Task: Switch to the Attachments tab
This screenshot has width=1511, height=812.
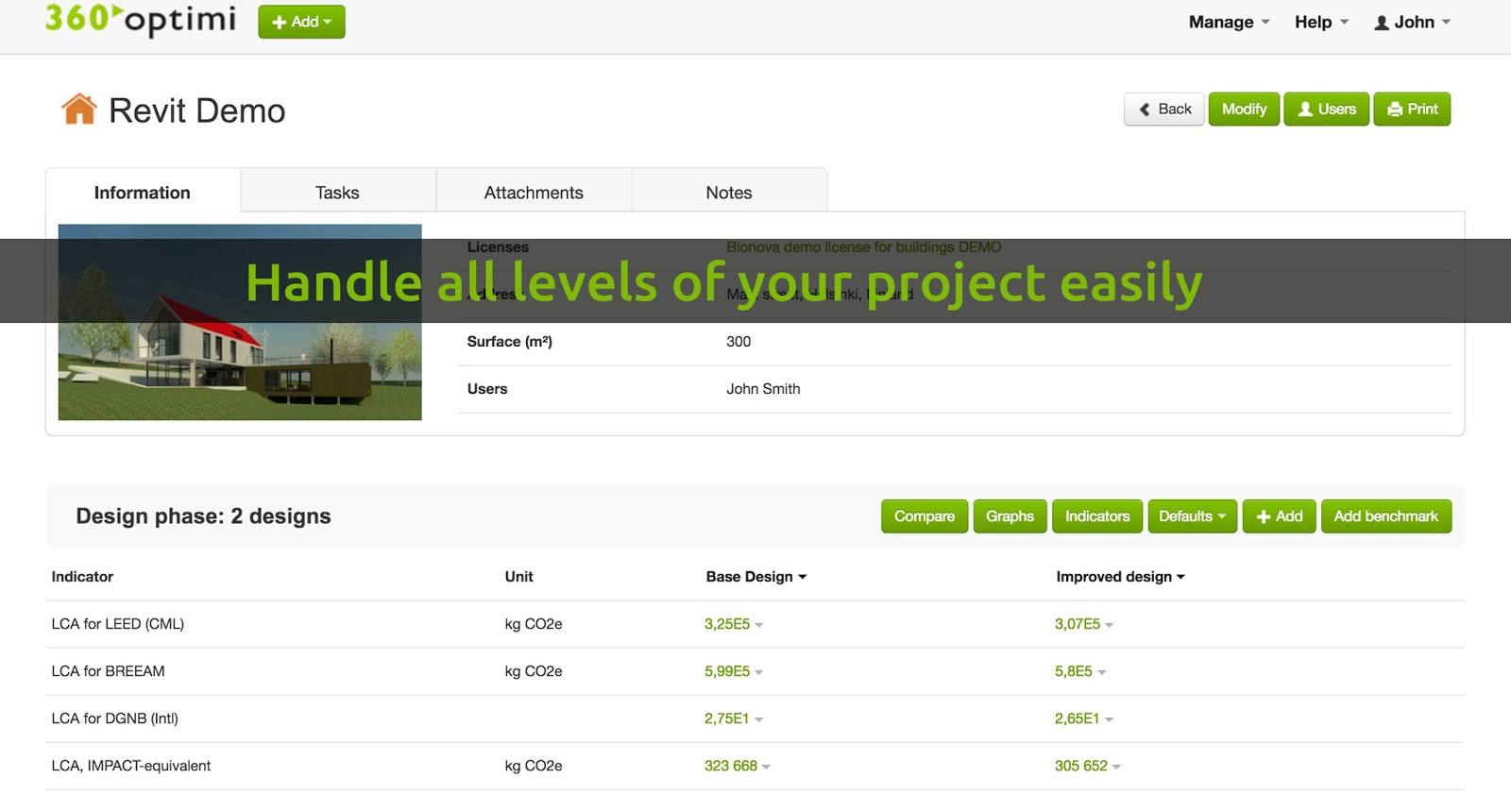Action: [534, 192]
